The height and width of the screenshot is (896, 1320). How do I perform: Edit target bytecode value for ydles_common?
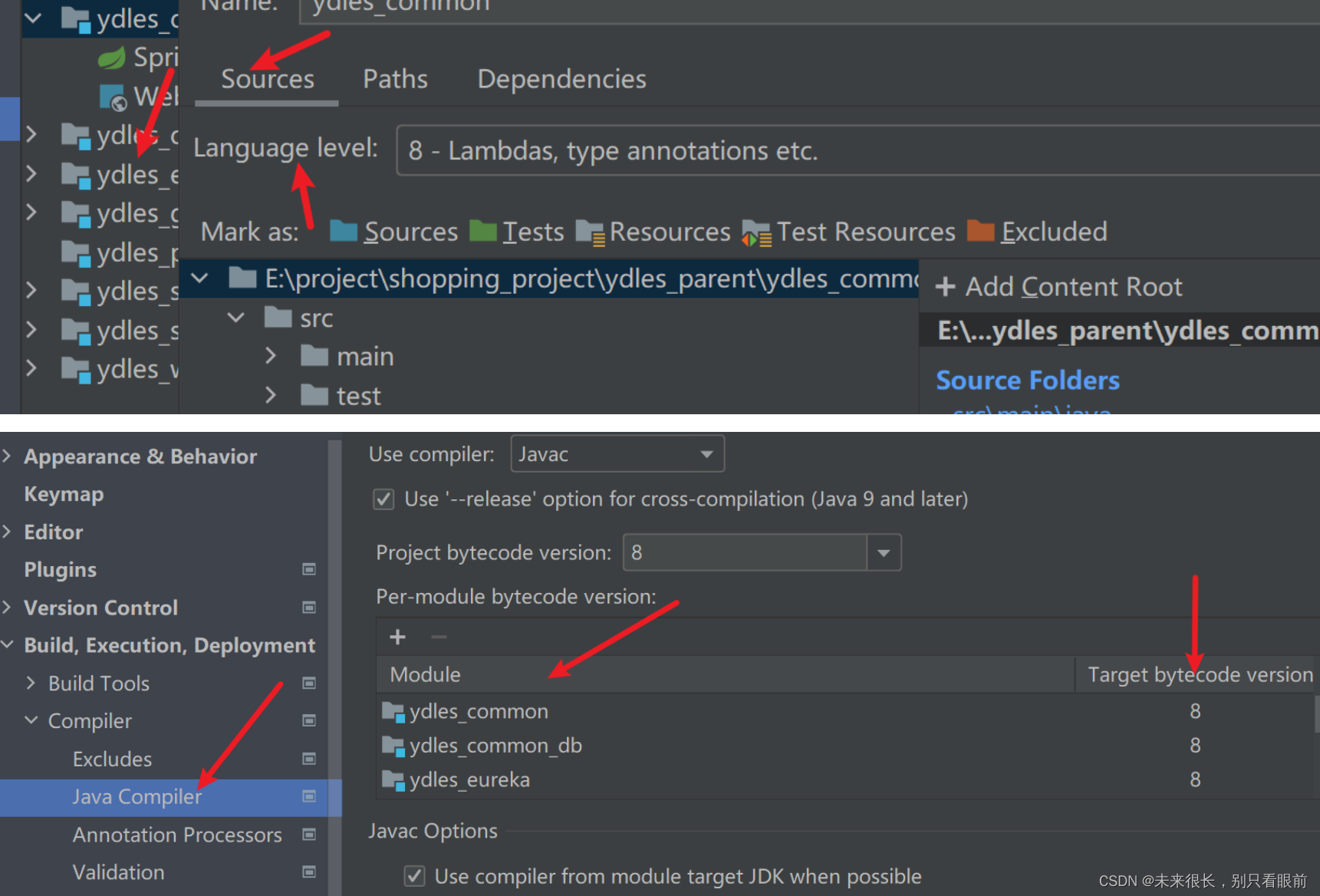coord(1195,711)
